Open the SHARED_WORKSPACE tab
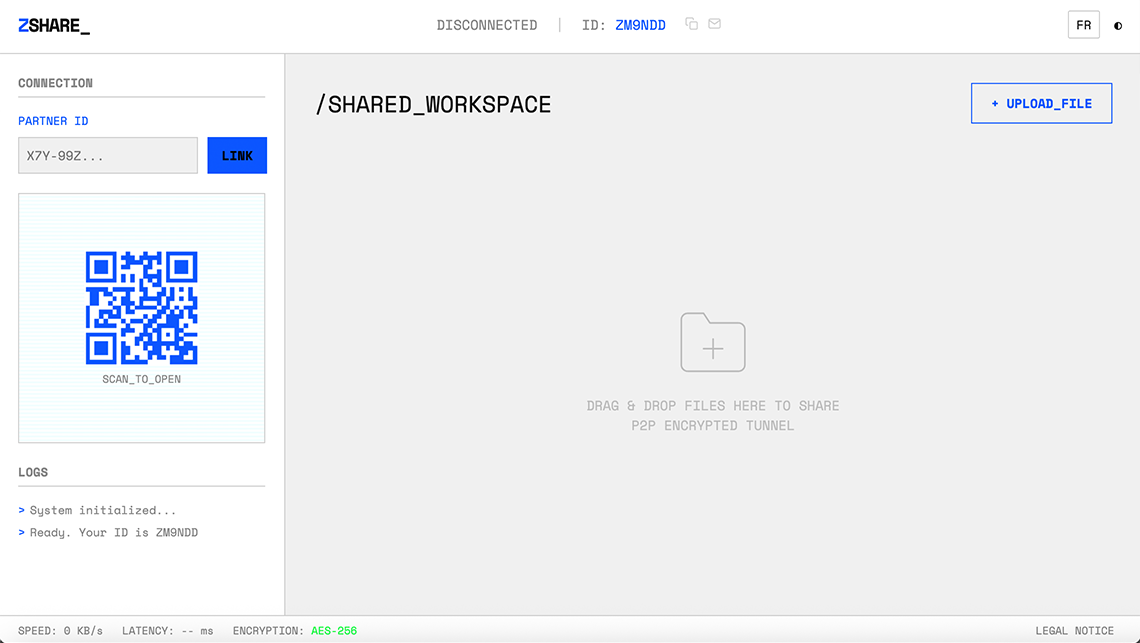Viewport: 1140px width, 643px height. pos(432,103)
